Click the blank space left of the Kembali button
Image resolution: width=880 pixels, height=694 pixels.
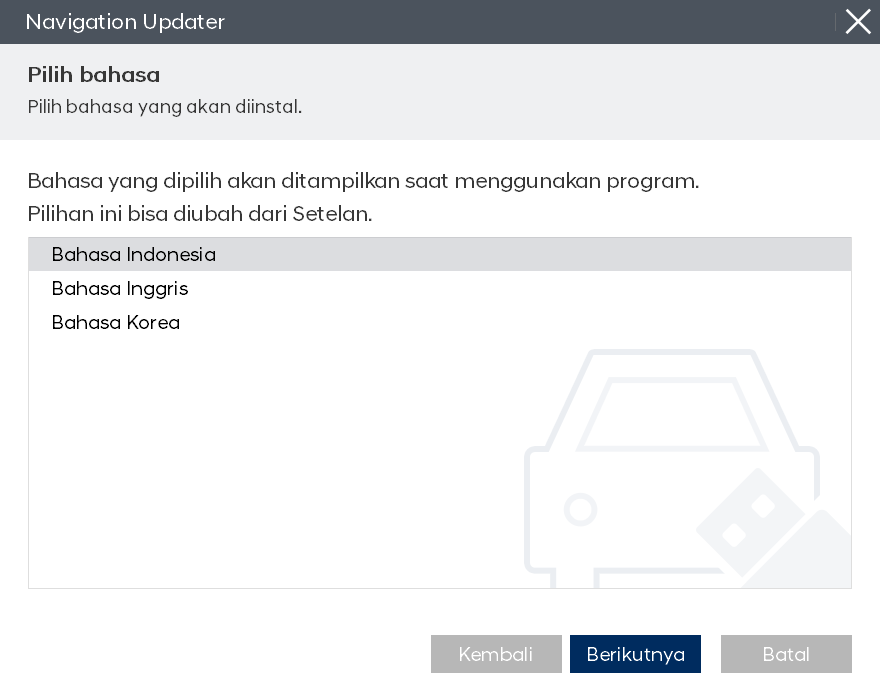click(x=220, y=654)
